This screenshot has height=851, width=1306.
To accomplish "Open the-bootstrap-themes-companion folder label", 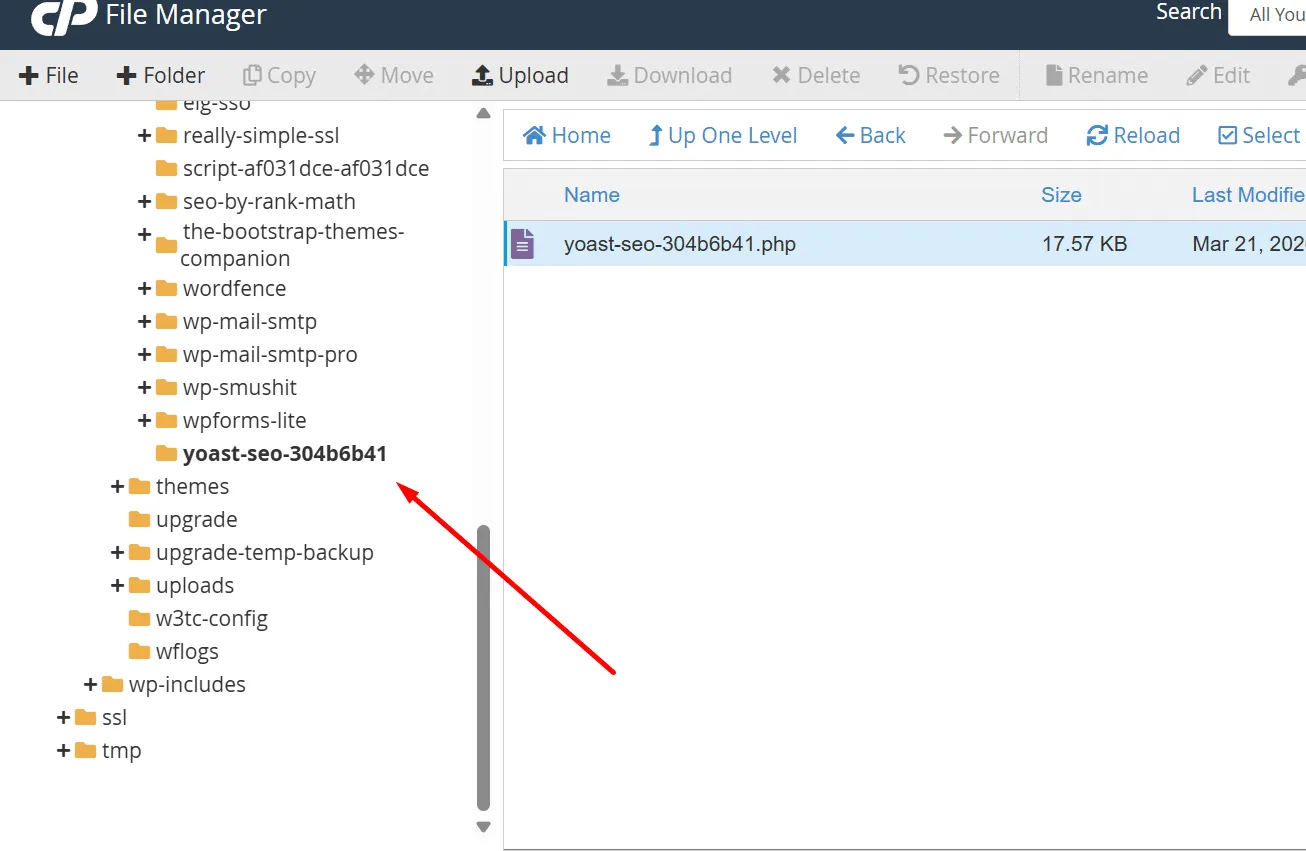I will point(292,245).
